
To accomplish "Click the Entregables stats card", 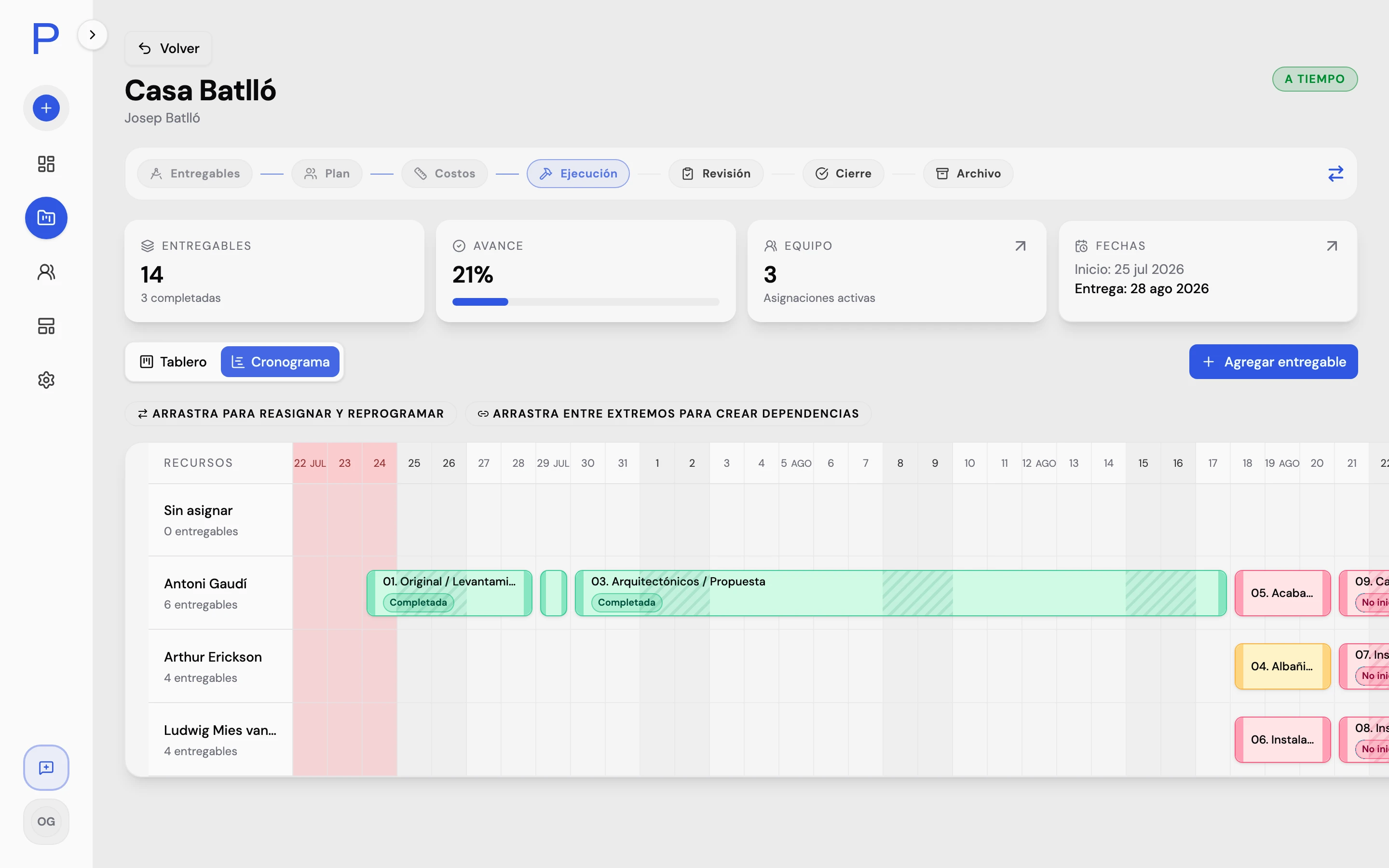I will pos(274,271).
